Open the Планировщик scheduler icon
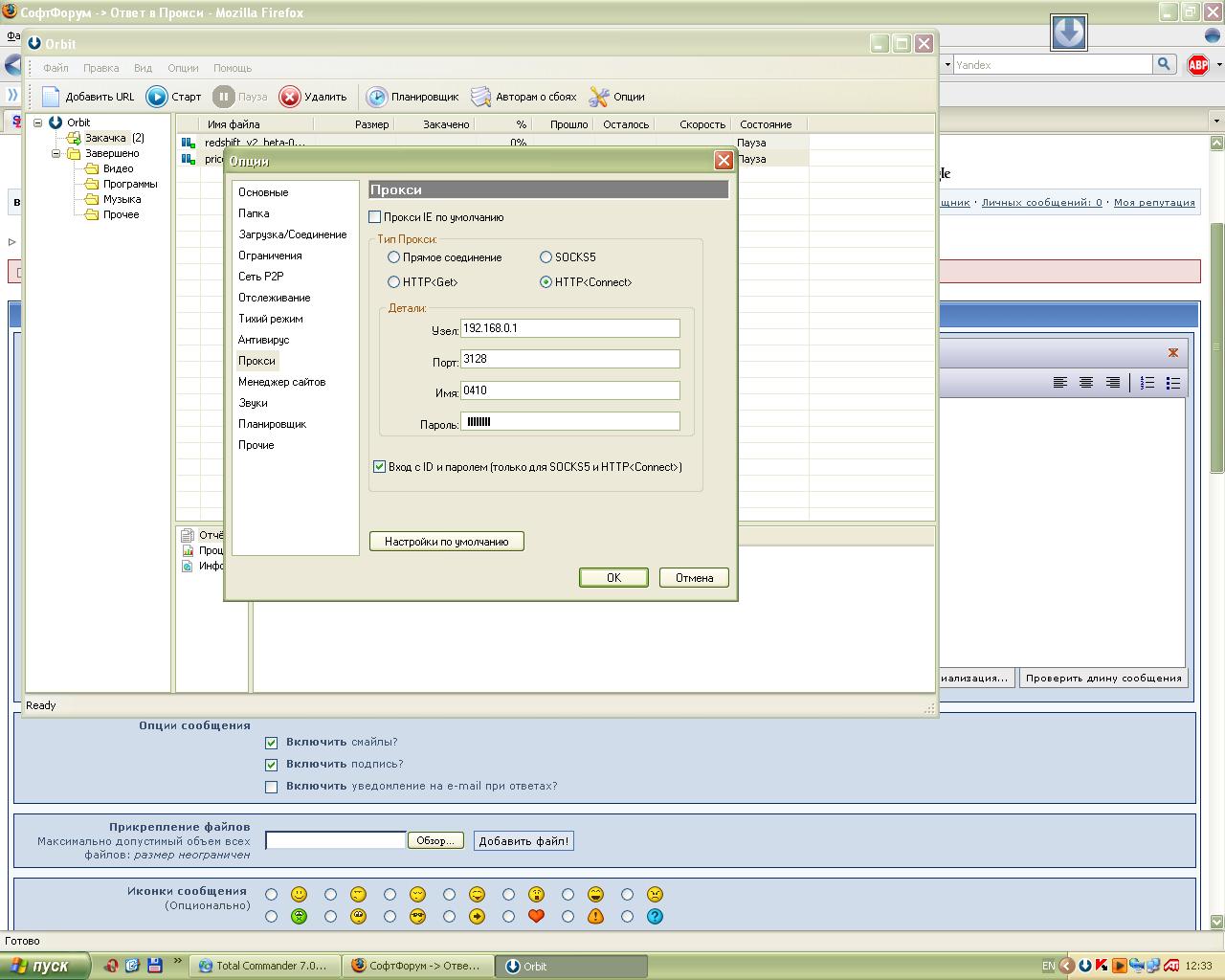Screen dimensions: 1225x980 [377, 97]
